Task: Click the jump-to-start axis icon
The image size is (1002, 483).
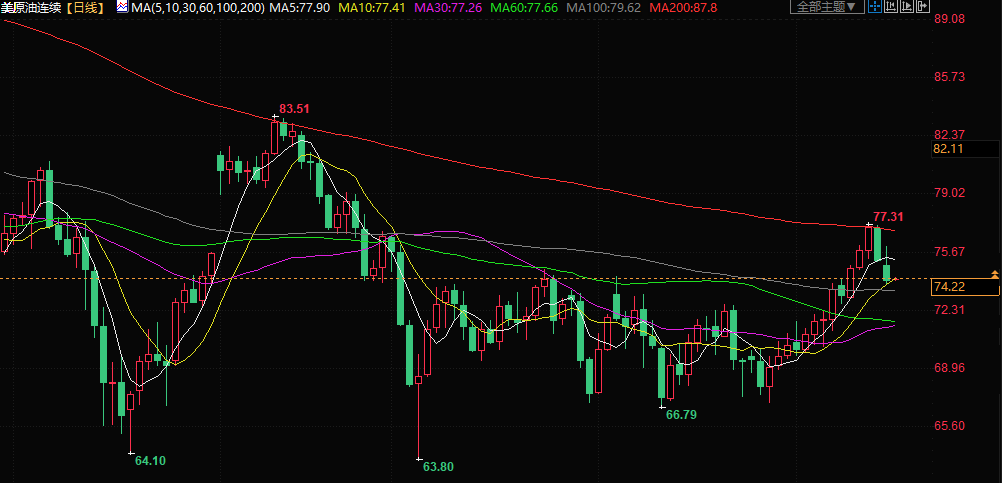Action: click(x=891, y=6)
